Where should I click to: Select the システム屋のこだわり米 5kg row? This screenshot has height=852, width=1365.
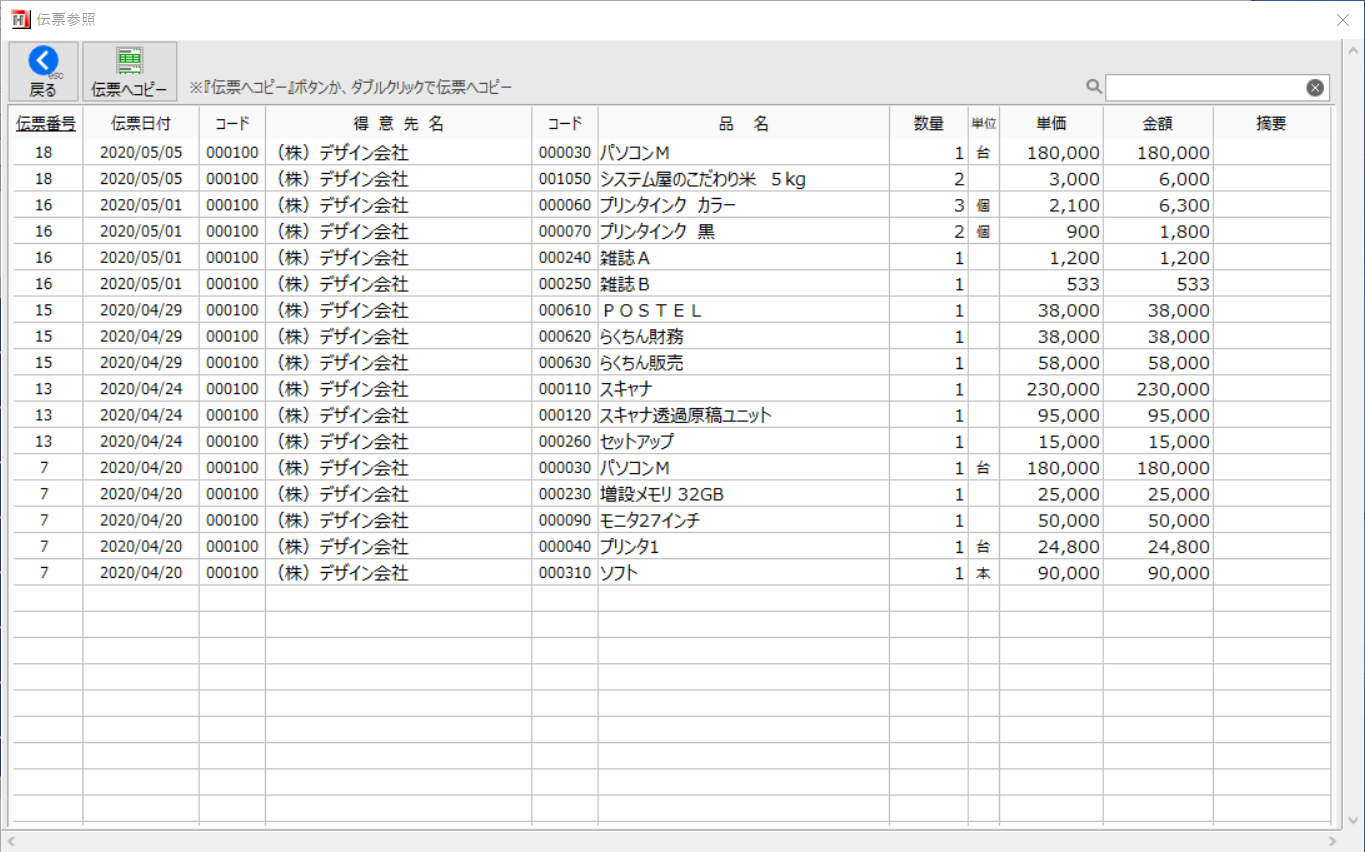click(702, 180)
